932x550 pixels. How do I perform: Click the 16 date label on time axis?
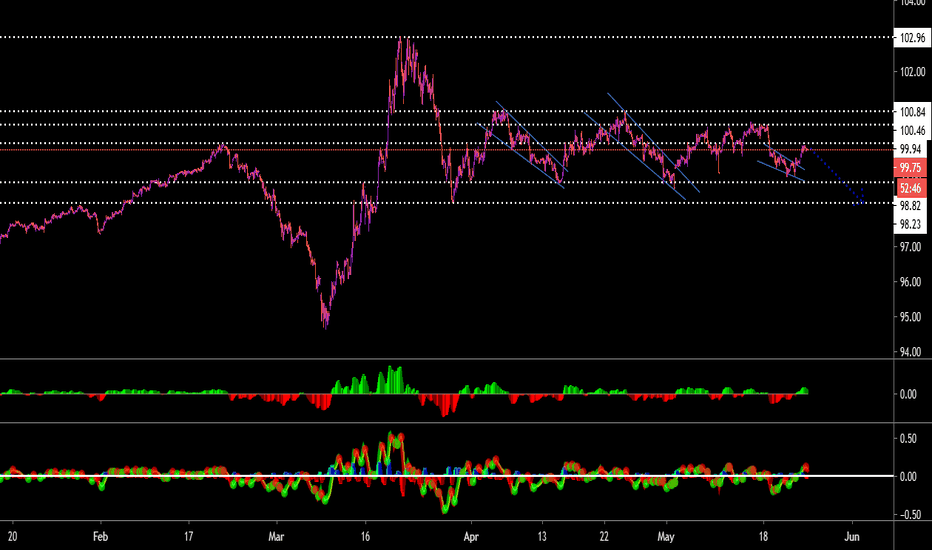[365, 536]
